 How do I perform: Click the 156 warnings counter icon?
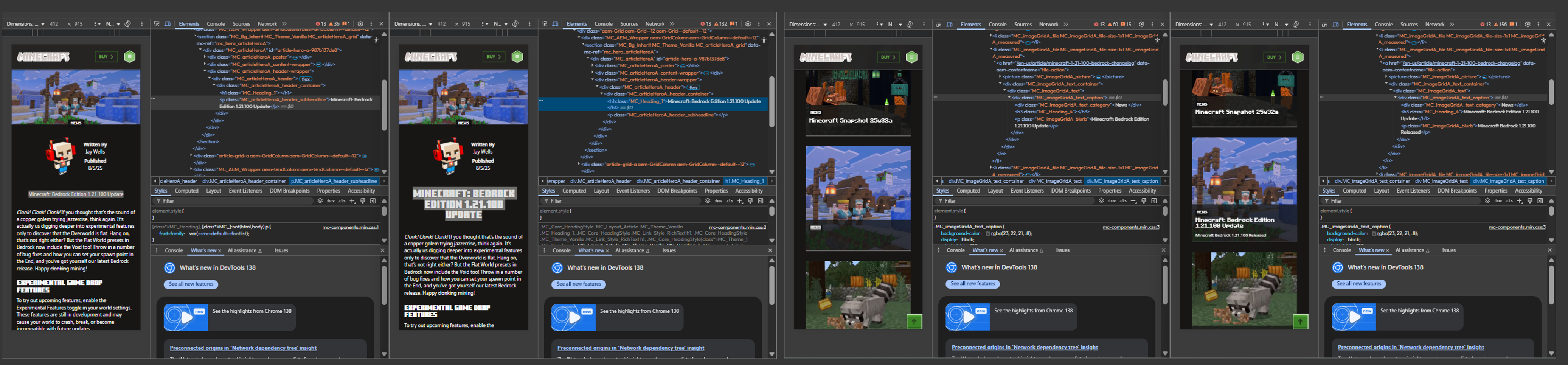(x=1500, y=24)
